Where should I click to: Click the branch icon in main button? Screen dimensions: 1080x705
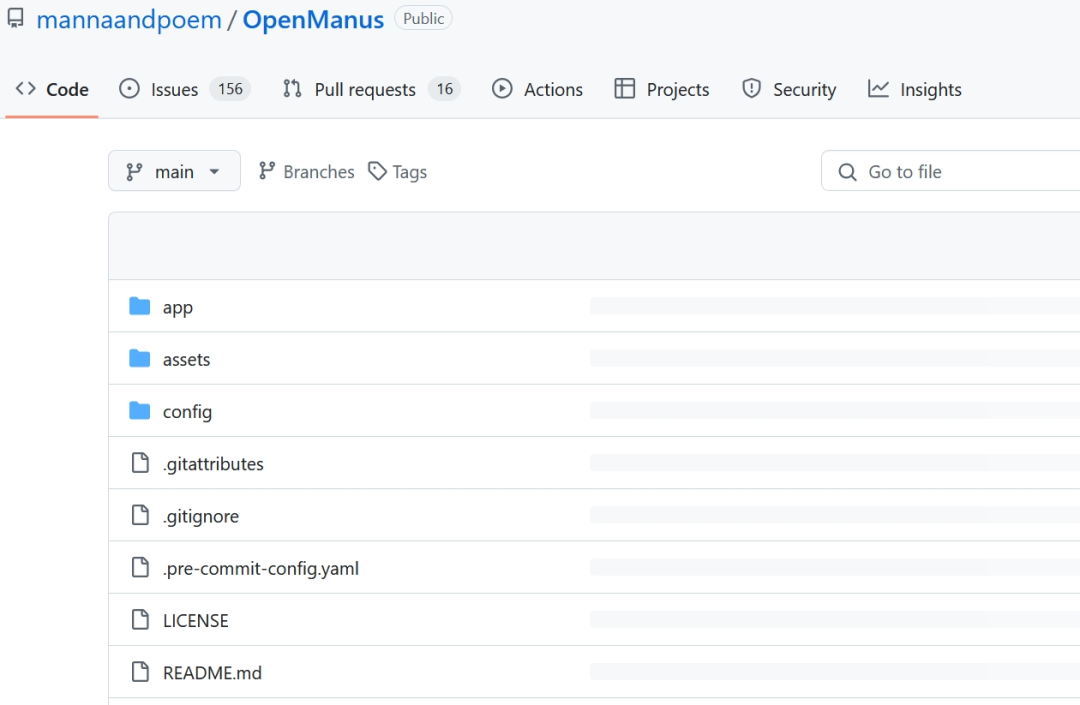pyautogui.click(x=134, y=171)
